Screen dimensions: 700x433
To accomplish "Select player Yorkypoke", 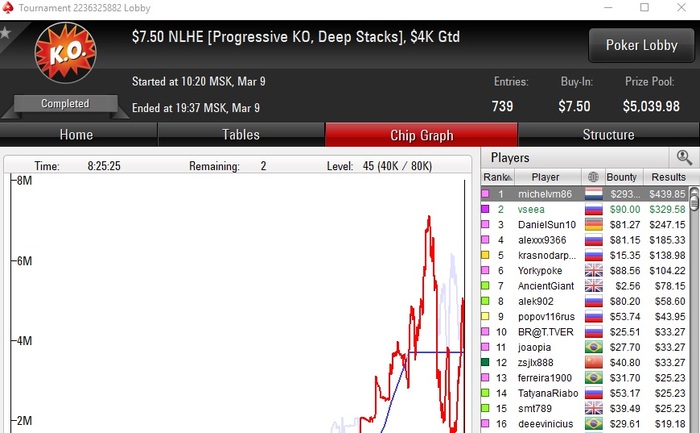I will point(585,271).
